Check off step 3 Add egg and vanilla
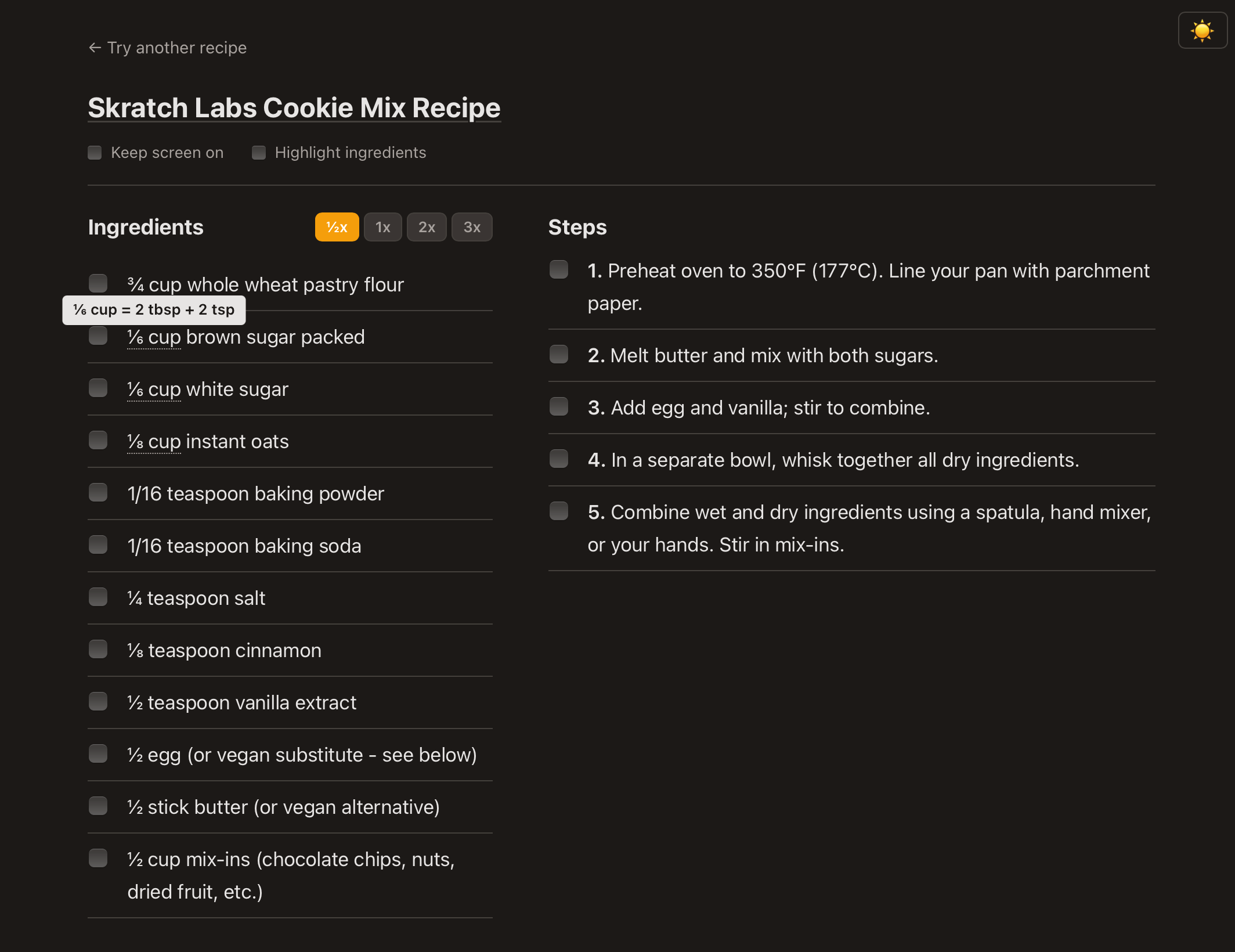The width and height of the screenshot is (1235, 952). point(559,407)
